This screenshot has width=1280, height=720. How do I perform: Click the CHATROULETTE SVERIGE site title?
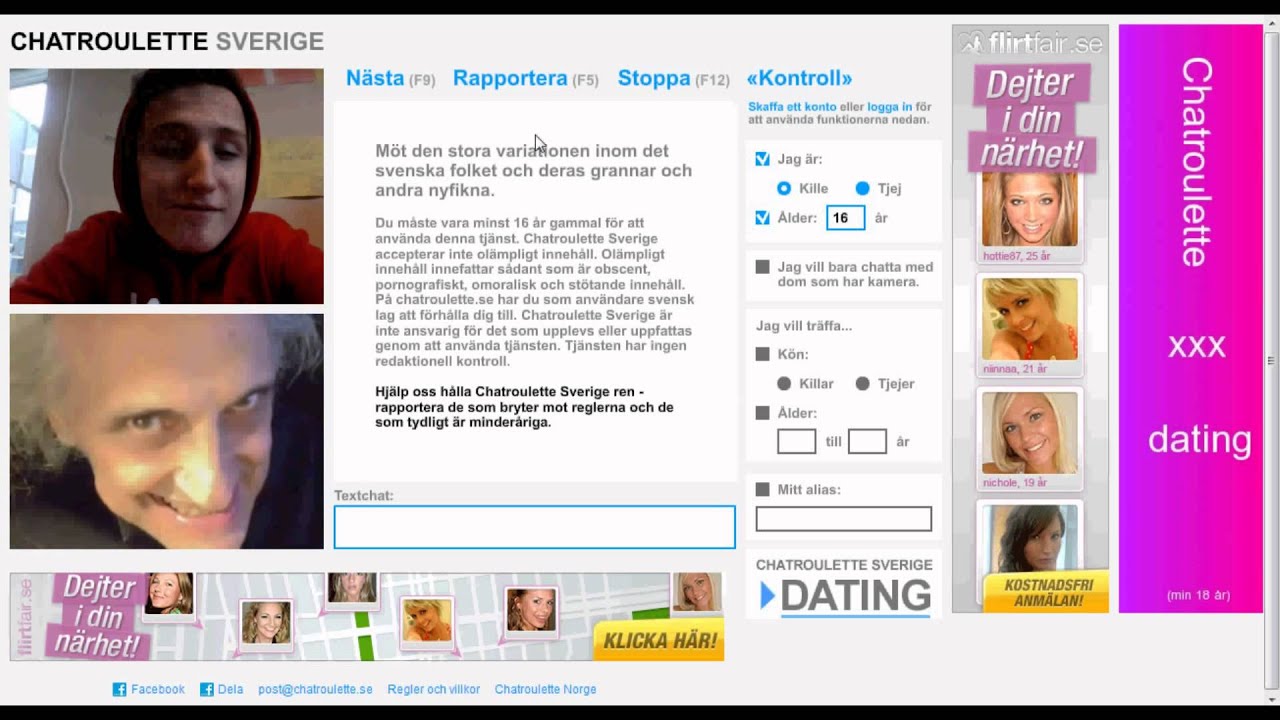point(167,42)
